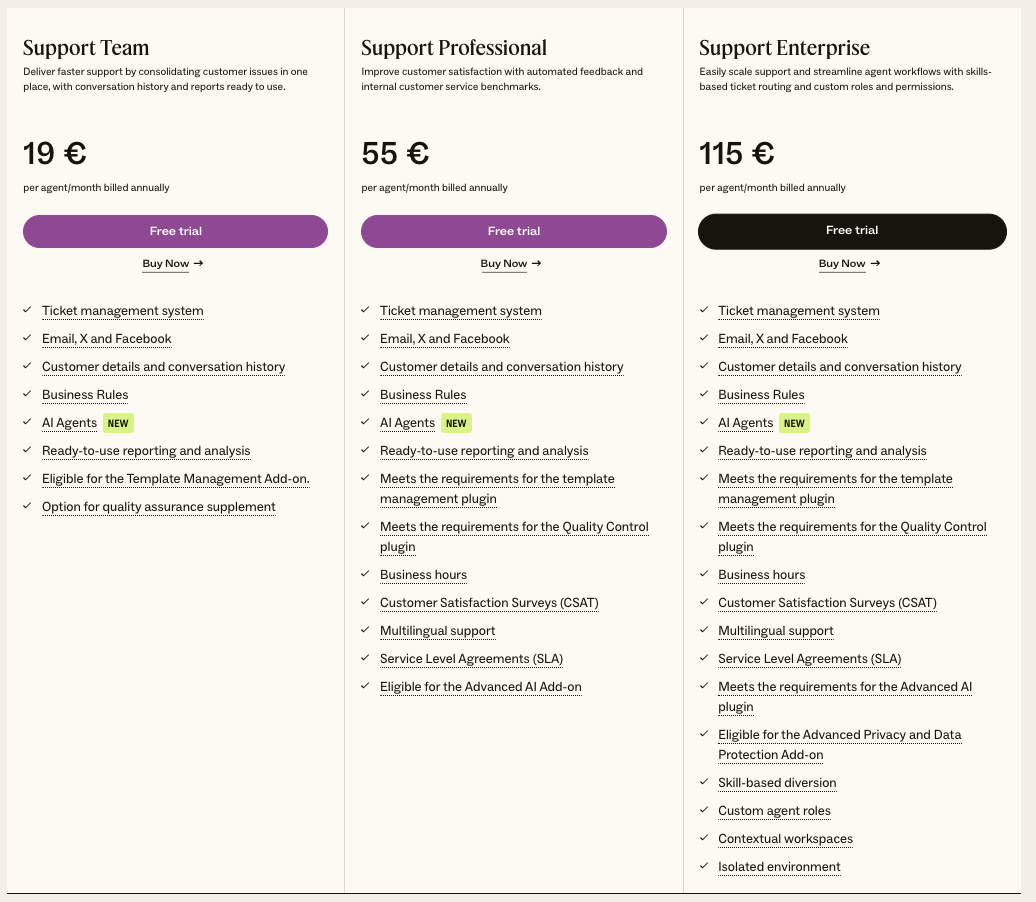
Task: Open Option for quality assurance supplement link
Action: coord(158,507)
